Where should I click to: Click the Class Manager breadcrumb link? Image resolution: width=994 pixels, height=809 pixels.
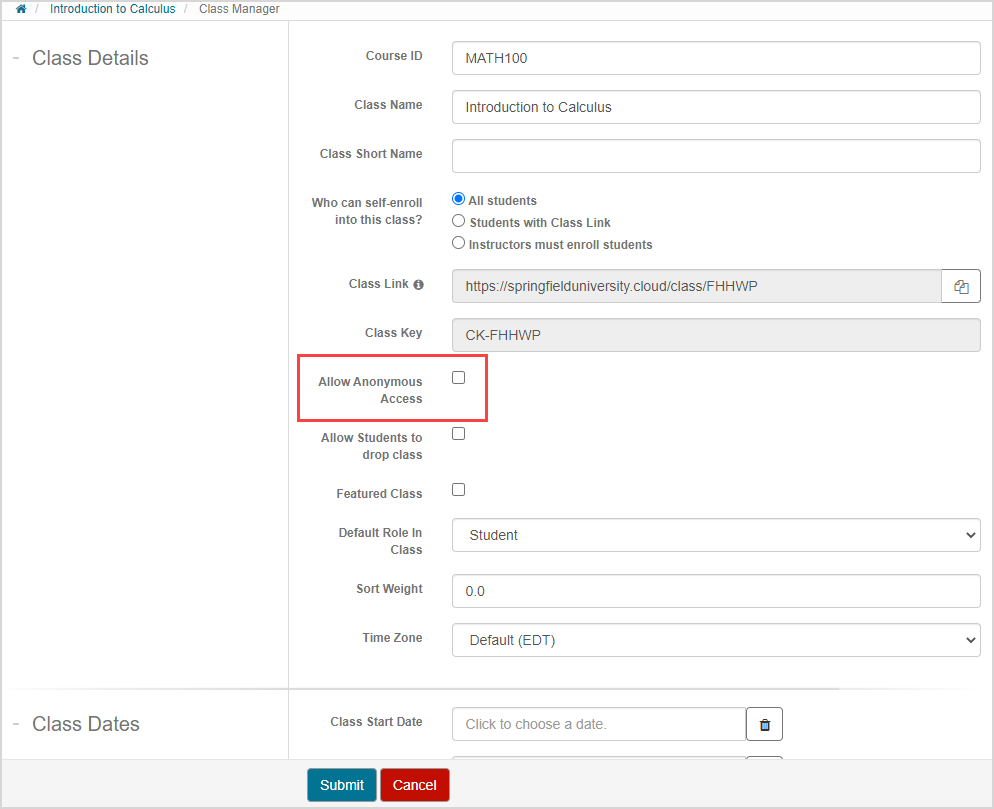pyautogui.click(x=238, y=8)
